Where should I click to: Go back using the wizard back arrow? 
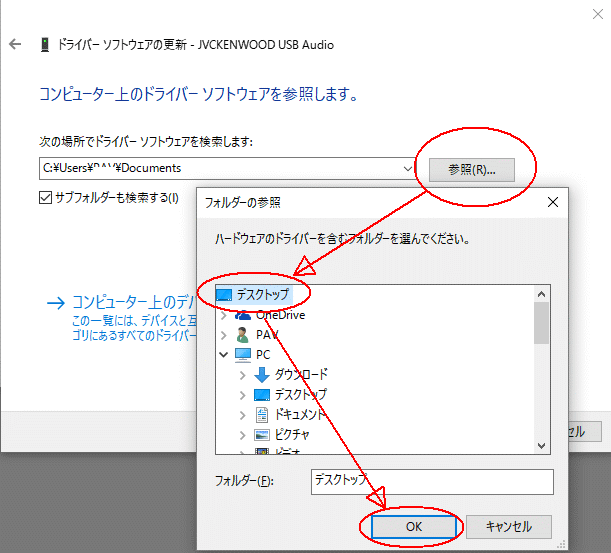click(15, 45)
